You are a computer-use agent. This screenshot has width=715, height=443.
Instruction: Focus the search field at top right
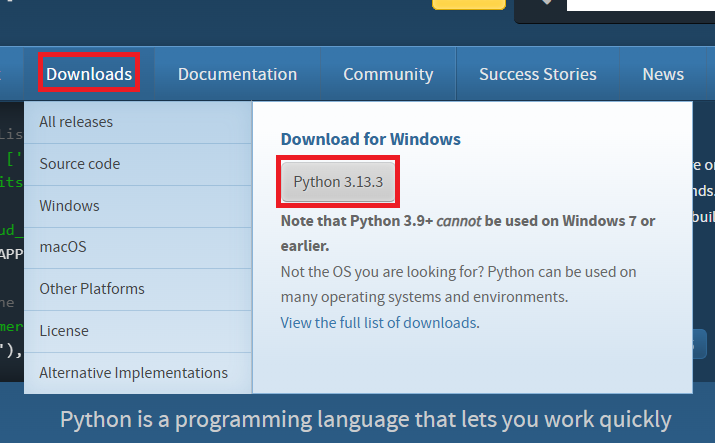click(x=640, y=5)
